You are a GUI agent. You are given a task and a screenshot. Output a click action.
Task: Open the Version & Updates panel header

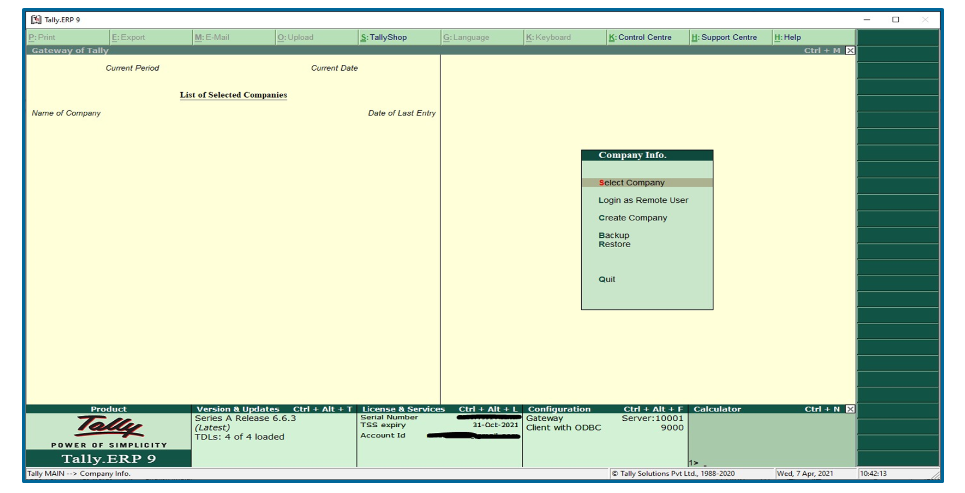point(274,409)
